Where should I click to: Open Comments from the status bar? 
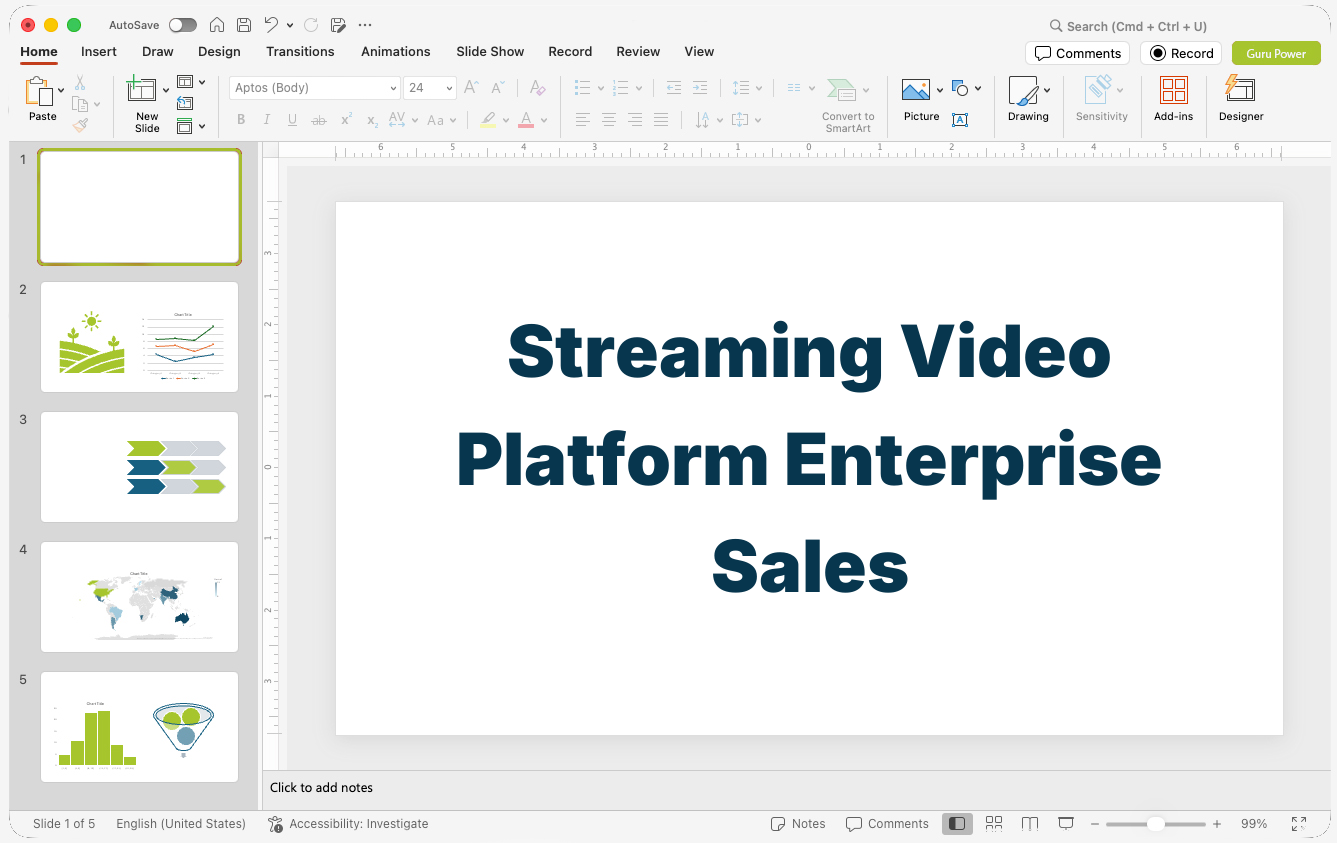click(x=887, y=824)
